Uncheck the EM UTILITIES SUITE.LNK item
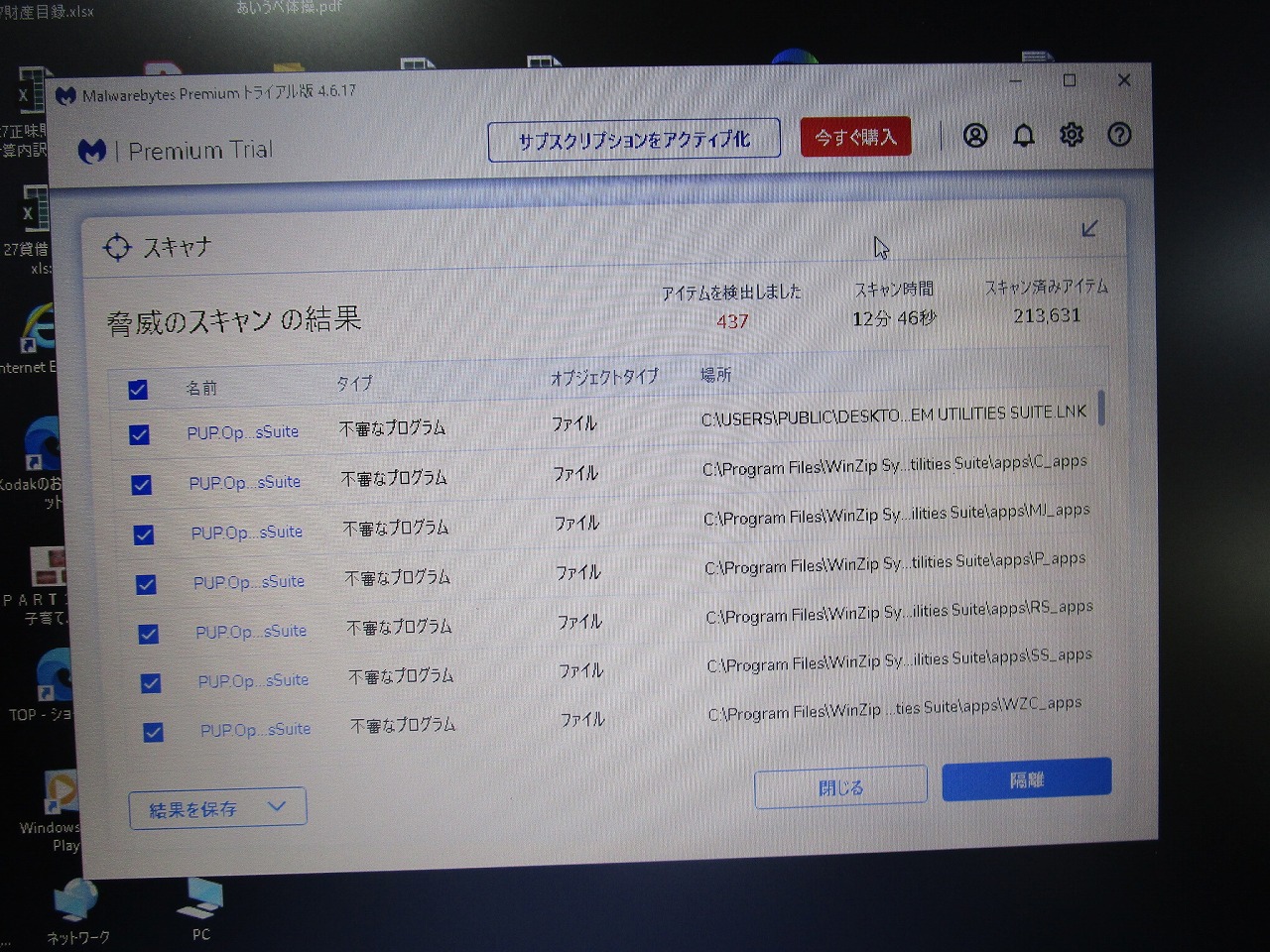The image size is (1270, 952). coord(140,435)
